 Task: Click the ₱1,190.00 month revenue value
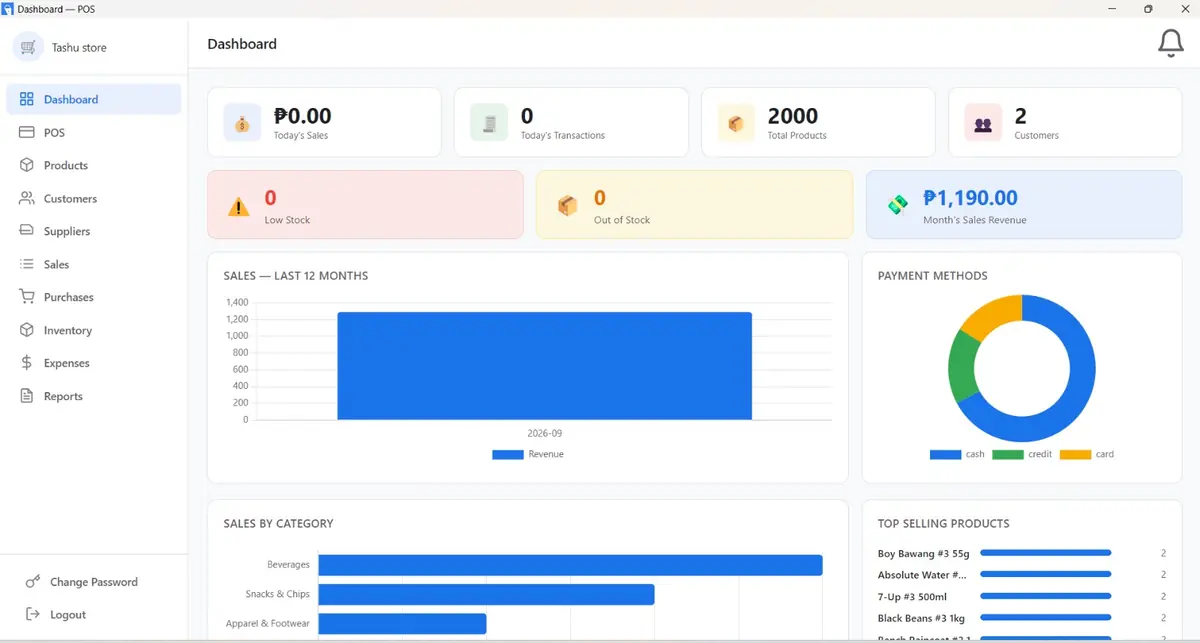point(970,198)
